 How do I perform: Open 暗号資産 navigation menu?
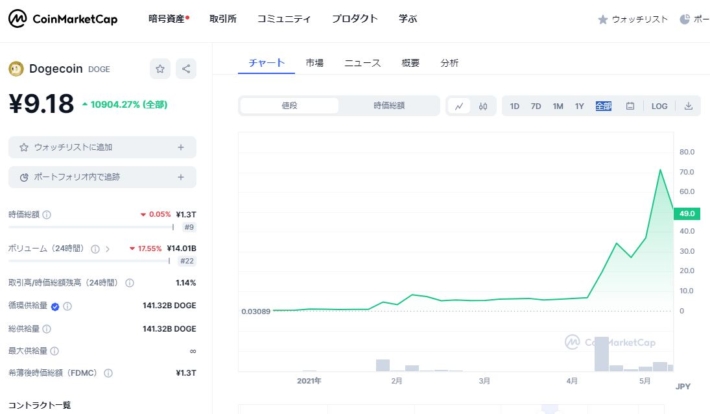(x=169, y=19)
